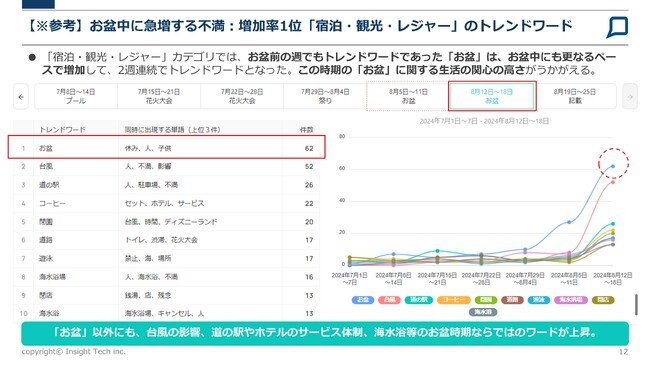650x366 pixels.
Task: Click the right arrow to see next weeks
Action: (x=630, y=97)
